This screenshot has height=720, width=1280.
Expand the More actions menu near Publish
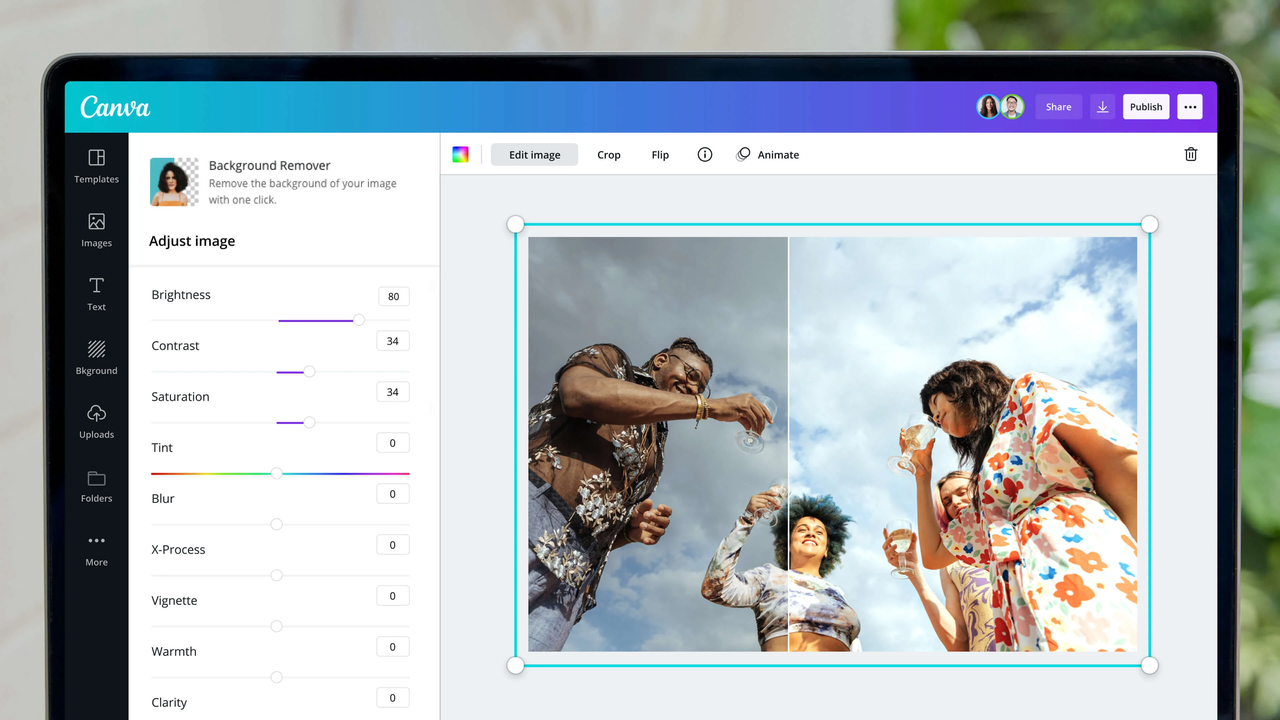1189,106
